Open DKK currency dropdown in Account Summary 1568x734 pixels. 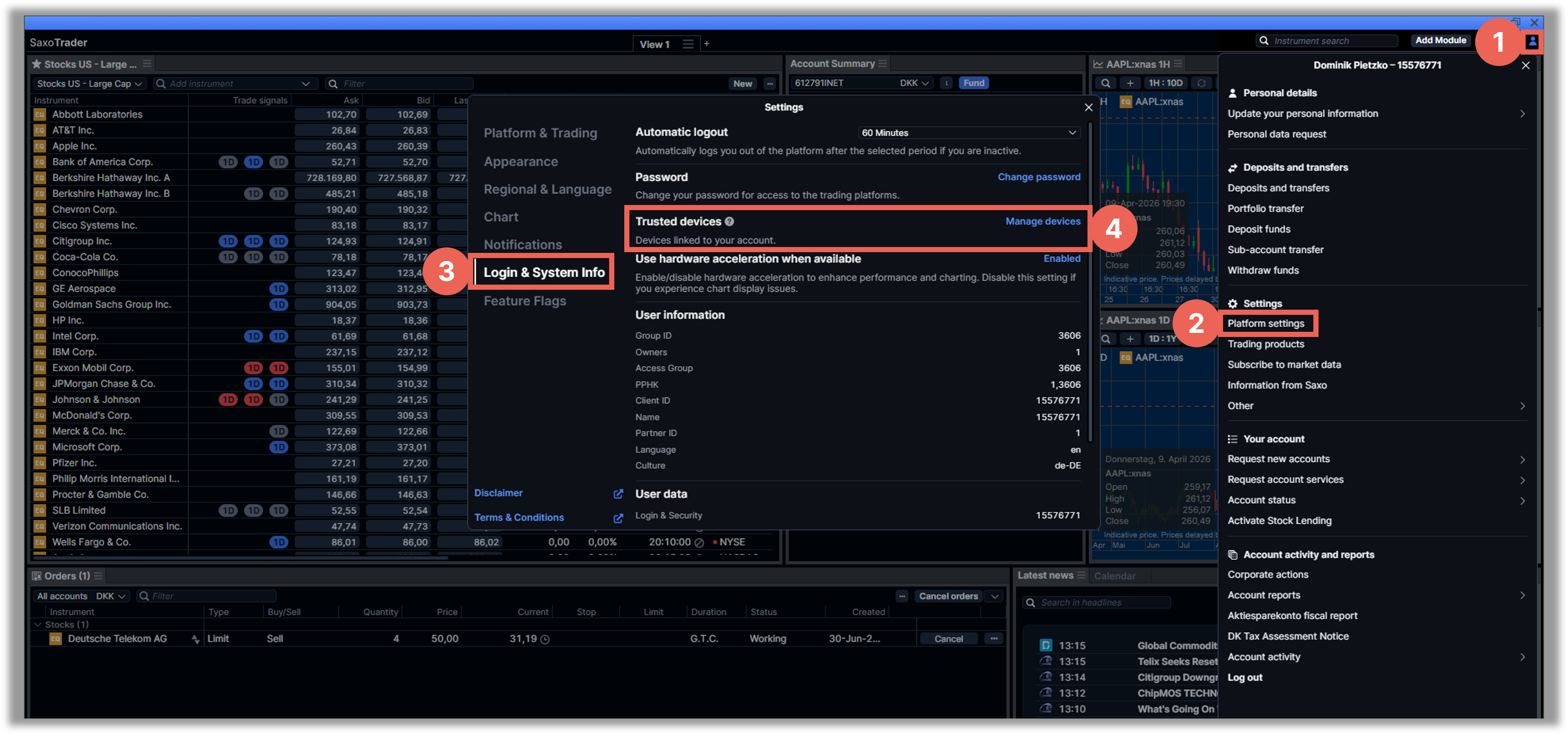914,83
